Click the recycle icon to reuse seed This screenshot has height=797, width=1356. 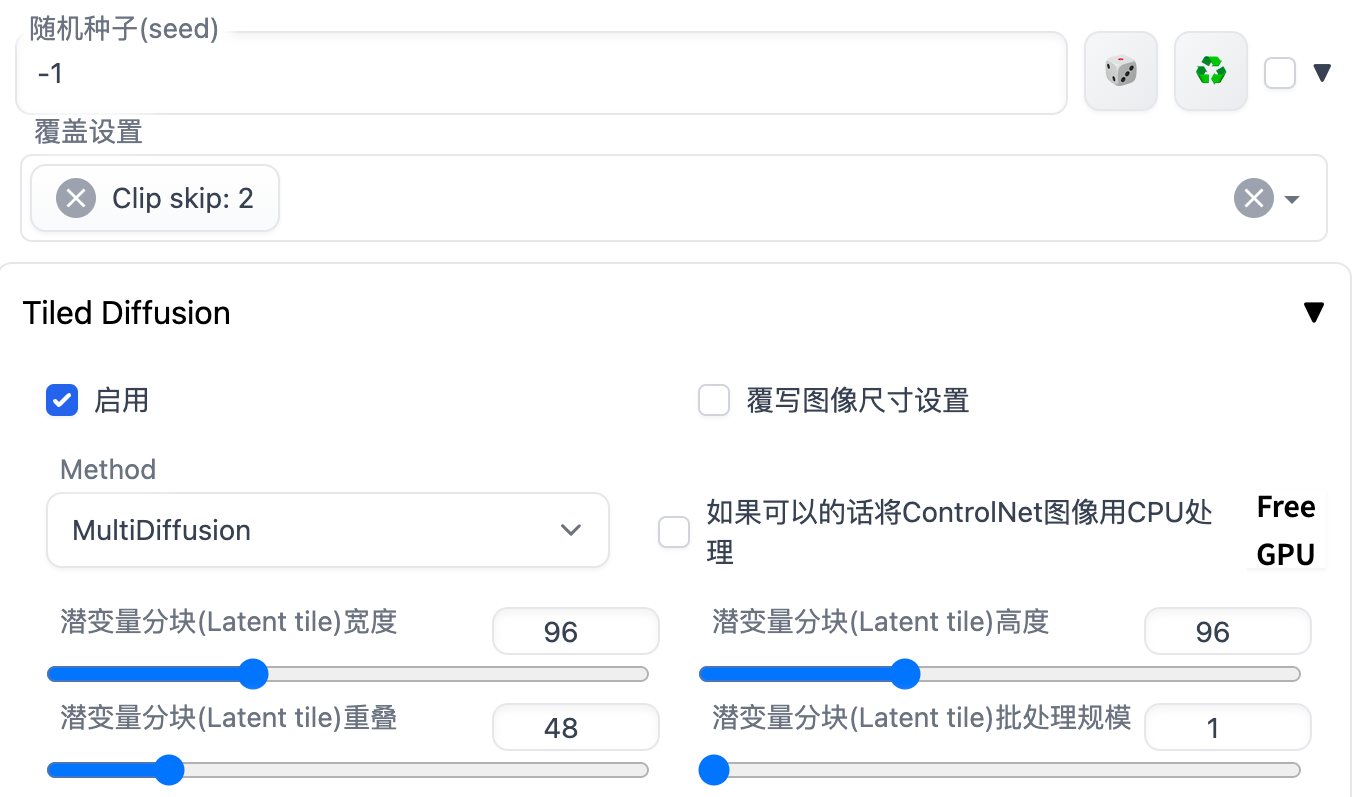1210,71
